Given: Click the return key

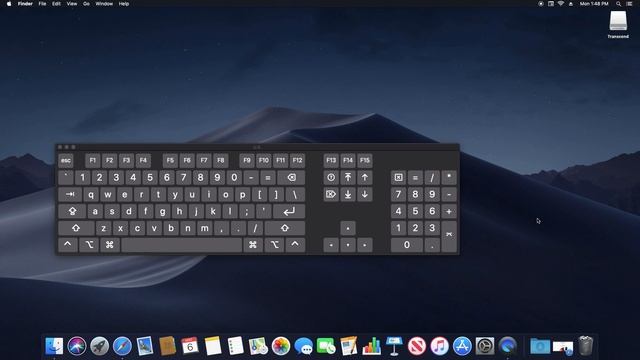Looking at the screenshot, I should coord(289,211).
